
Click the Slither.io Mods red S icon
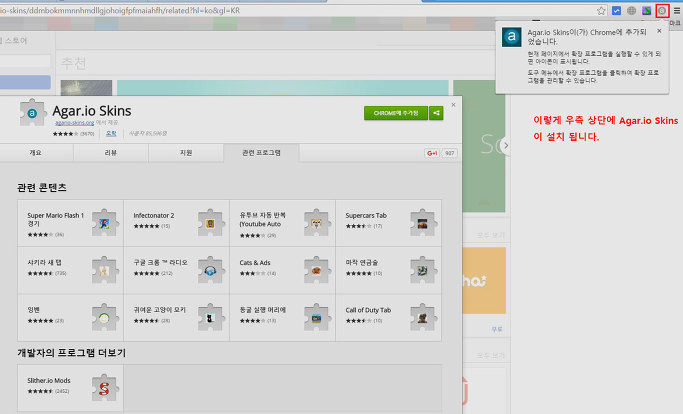104,387
